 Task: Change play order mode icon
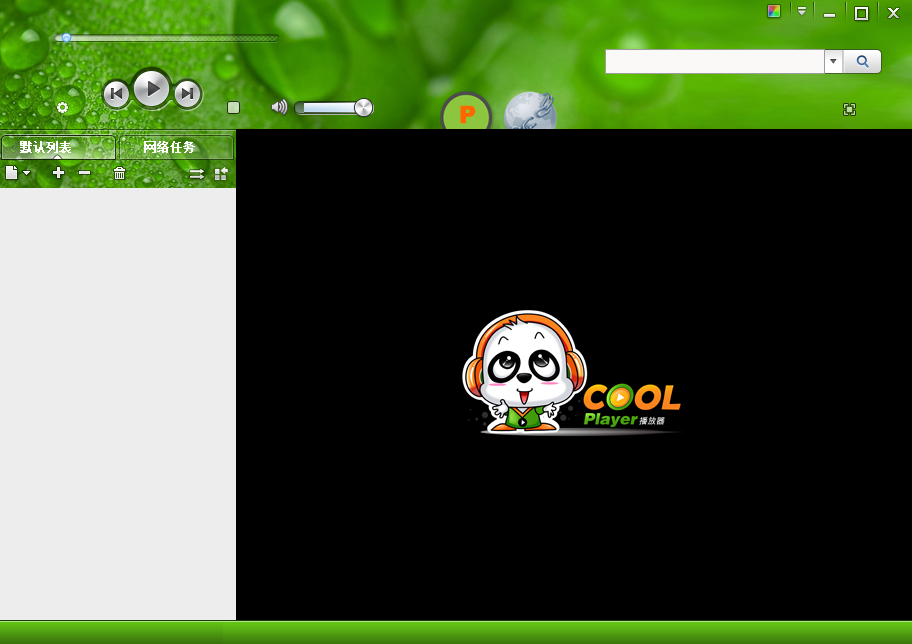click(x=197, y=174)
